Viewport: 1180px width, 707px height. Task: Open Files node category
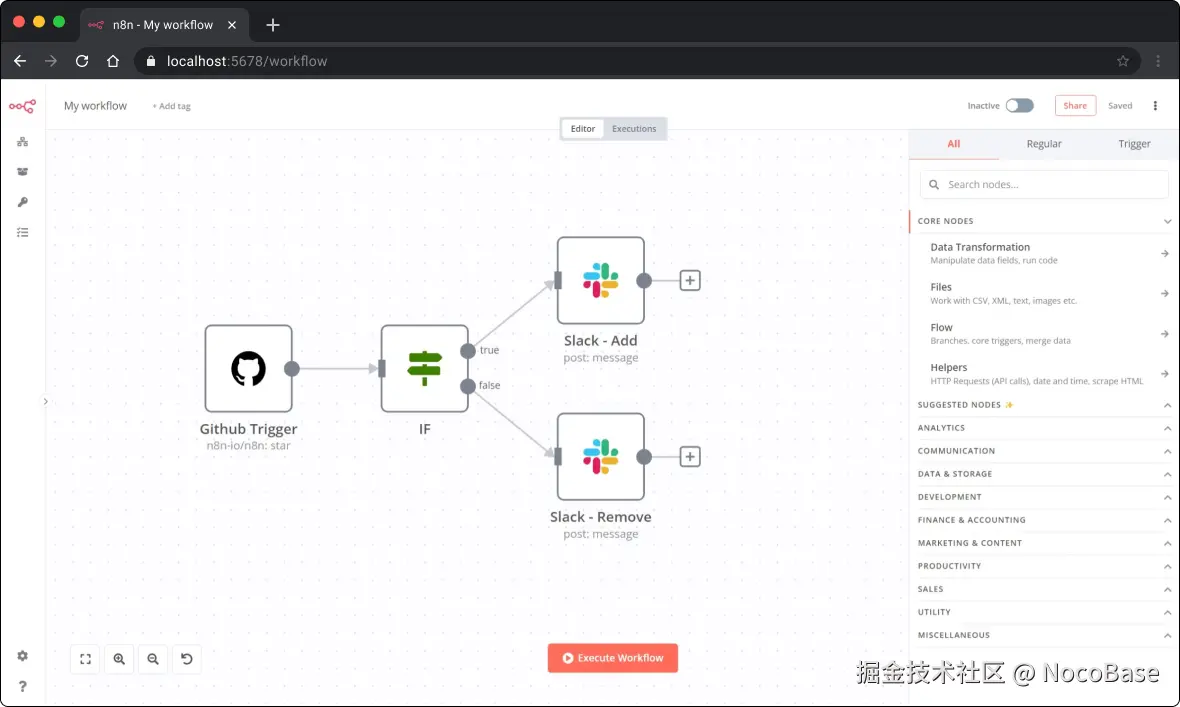tap(1044, 293)
